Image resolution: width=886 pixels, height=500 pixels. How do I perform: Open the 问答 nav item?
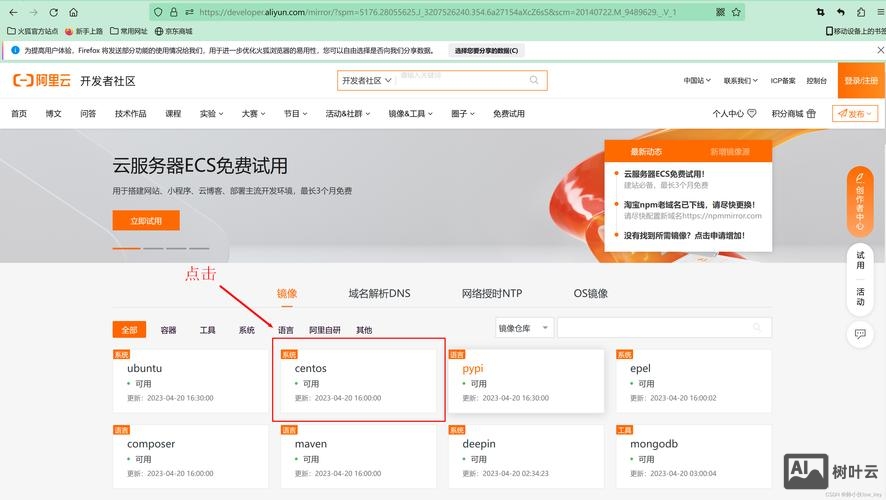tap(88, 114)
